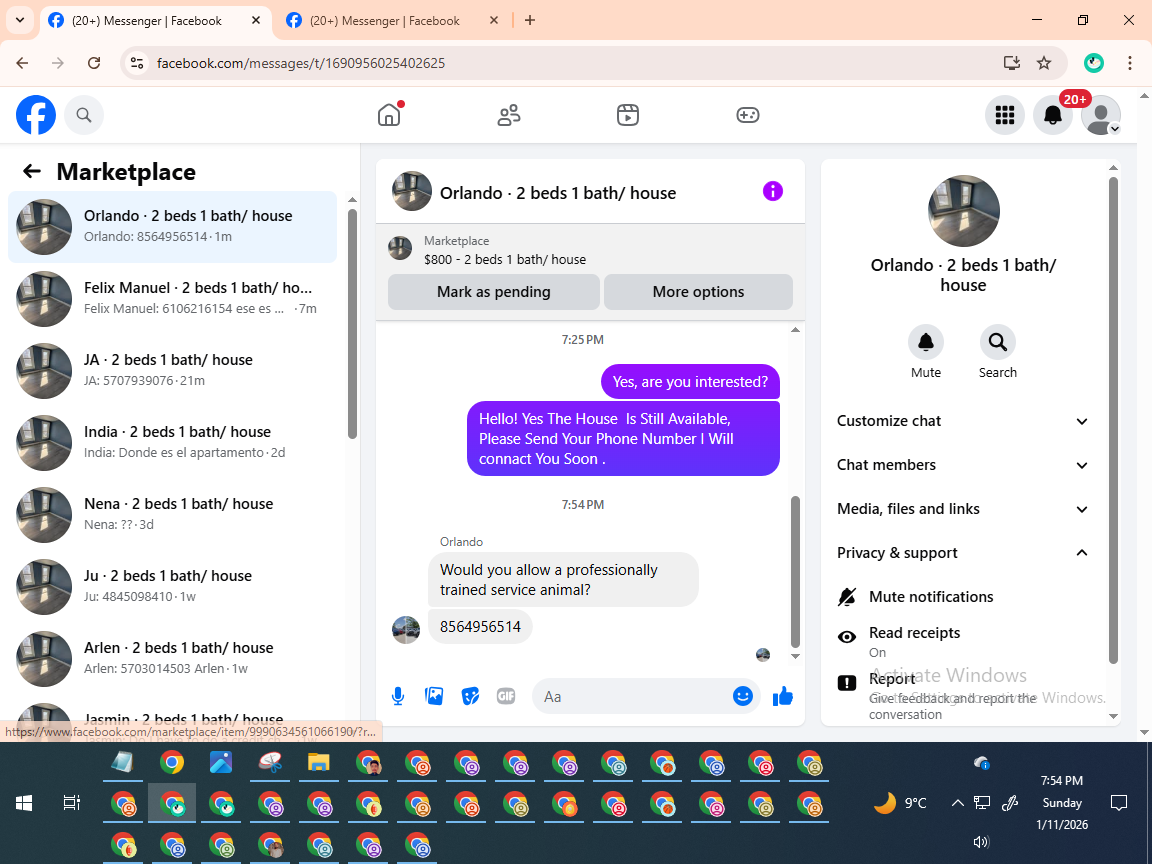Expand Chat members section
Screen dimensions: 1152x864
pos(962,465)
